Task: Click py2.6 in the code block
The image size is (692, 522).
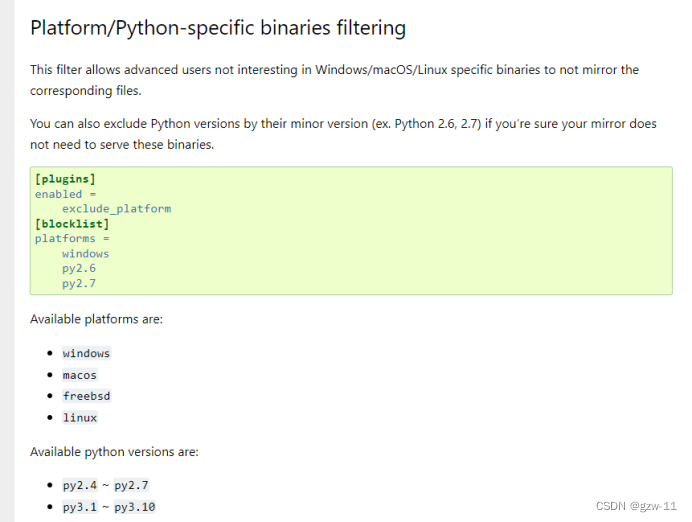Action: pos(79,269)
